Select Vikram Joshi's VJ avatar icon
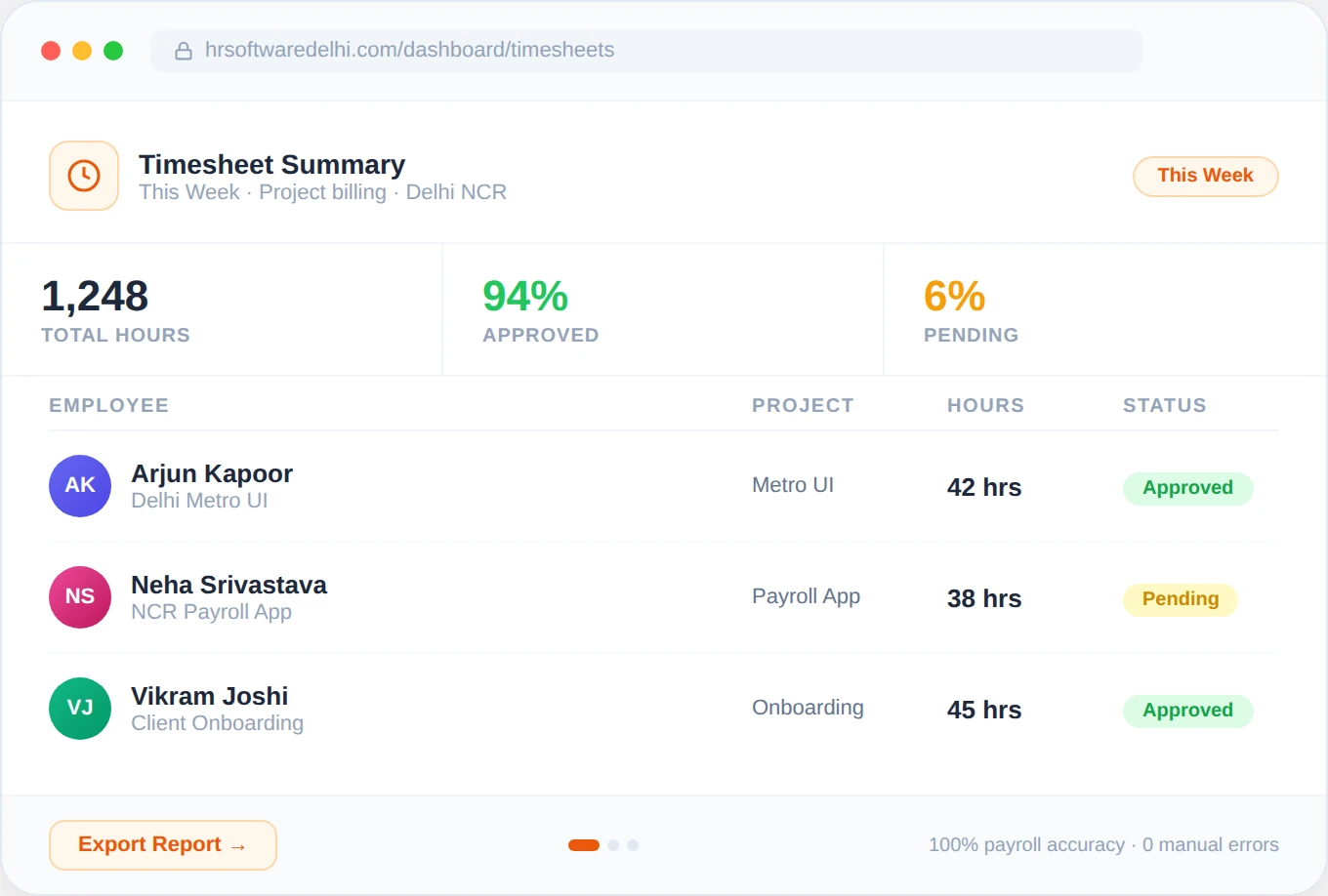Image resolution: width=1328 pixels, height=896 pixels. click(x=80, y=708)
